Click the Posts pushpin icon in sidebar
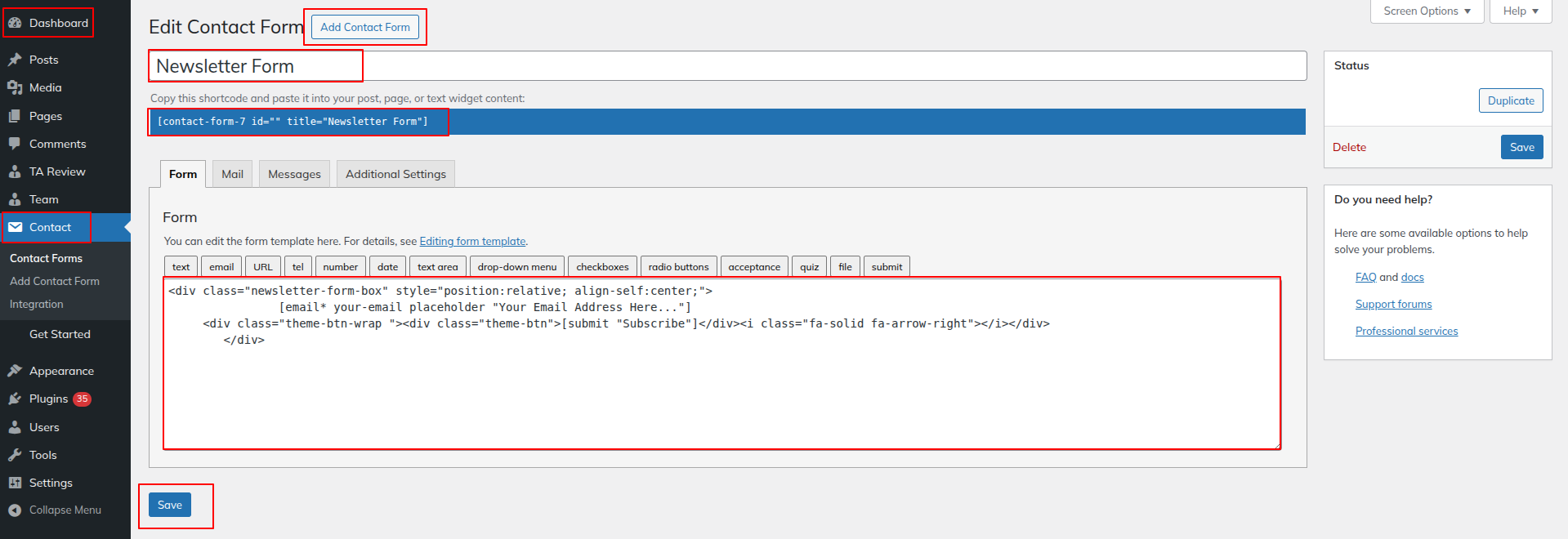The height and width of the screenshot is (539, 1568). tap(15, 60)
